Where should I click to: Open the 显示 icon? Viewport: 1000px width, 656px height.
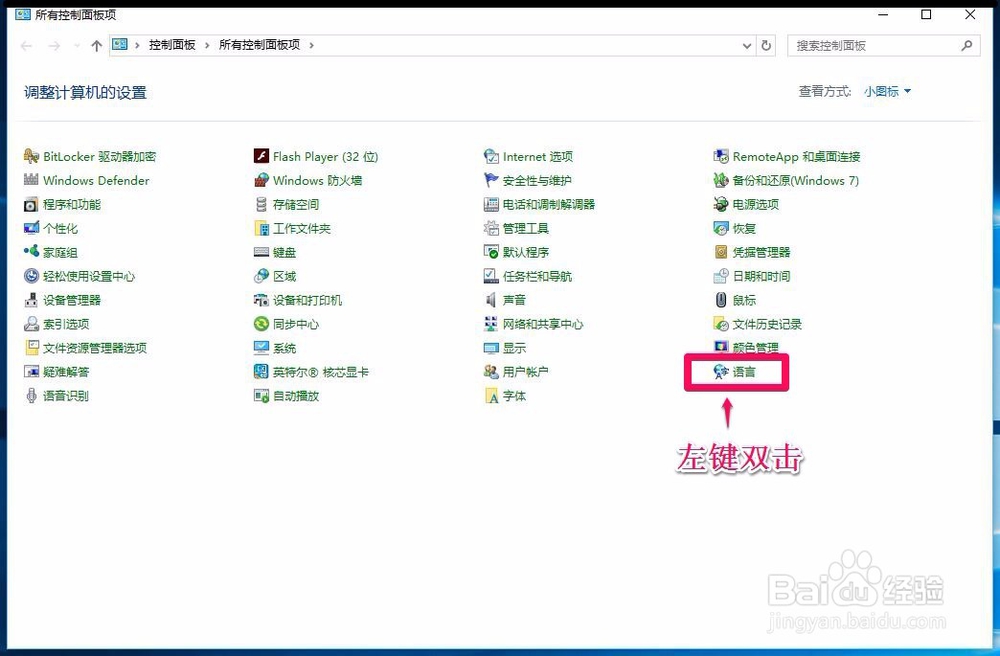tap(491, 348)
